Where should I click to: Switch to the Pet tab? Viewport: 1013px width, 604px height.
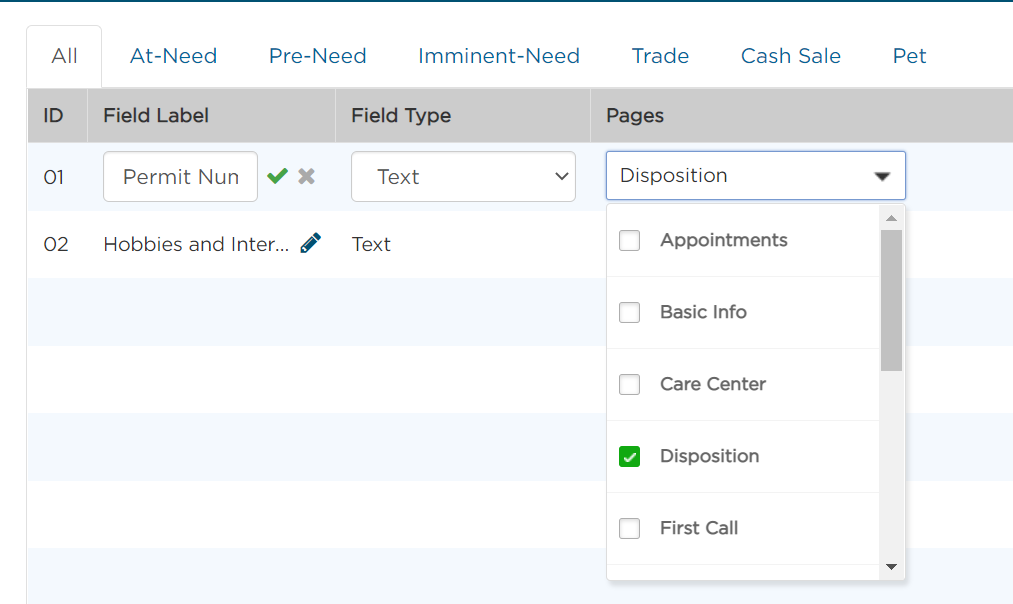pyautogui.click(x=910, y=56)
